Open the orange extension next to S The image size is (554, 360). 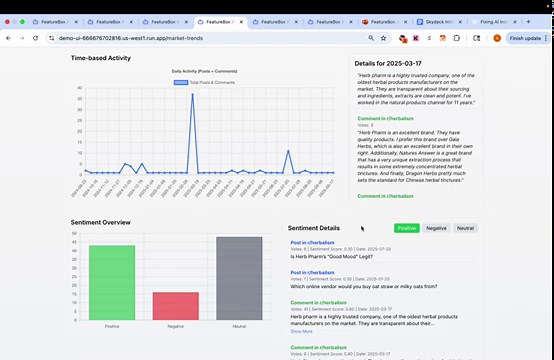coord(442,38)
